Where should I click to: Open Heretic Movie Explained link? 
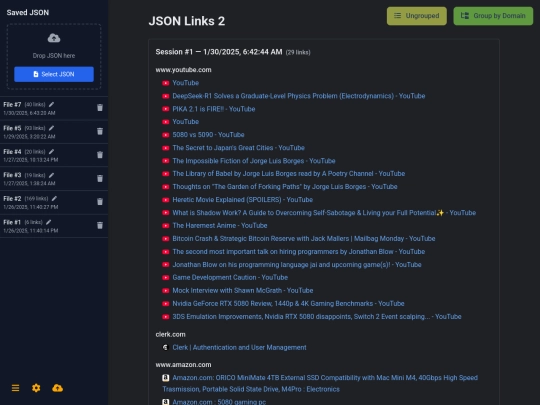[242, 200]
